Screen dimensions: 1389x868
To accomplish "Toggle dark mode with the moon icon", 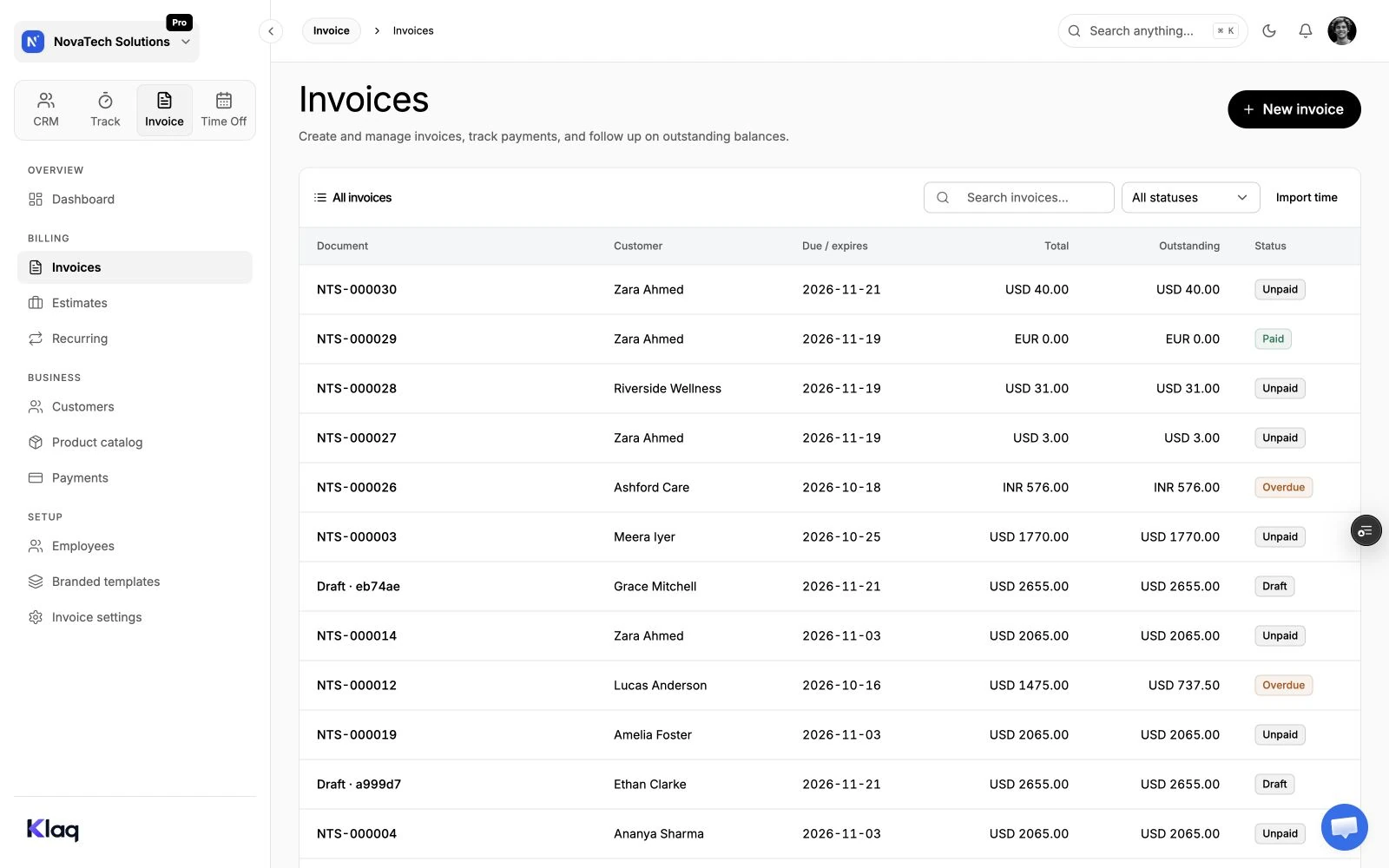I will pos(1269,31).
